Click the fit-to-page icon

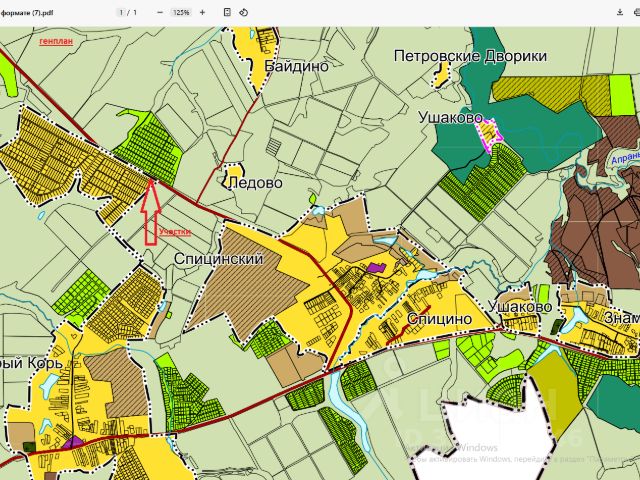[x=227, y=13]
